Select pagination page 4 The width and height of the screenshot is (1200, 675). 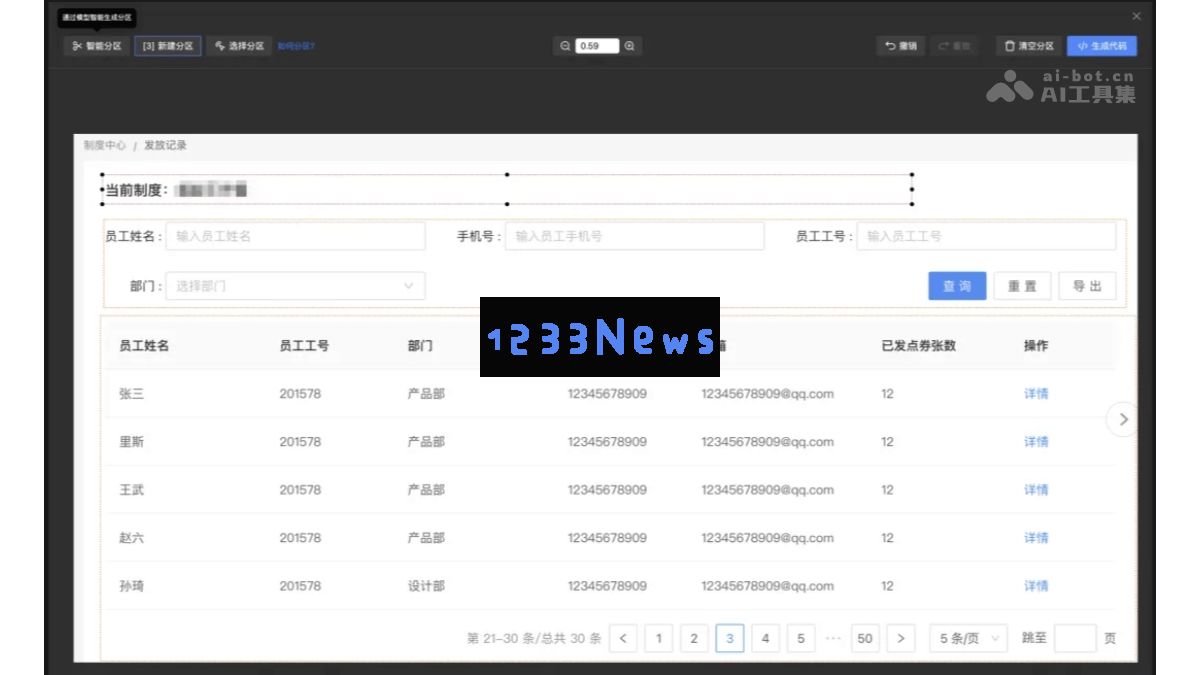tap(765, 638)
